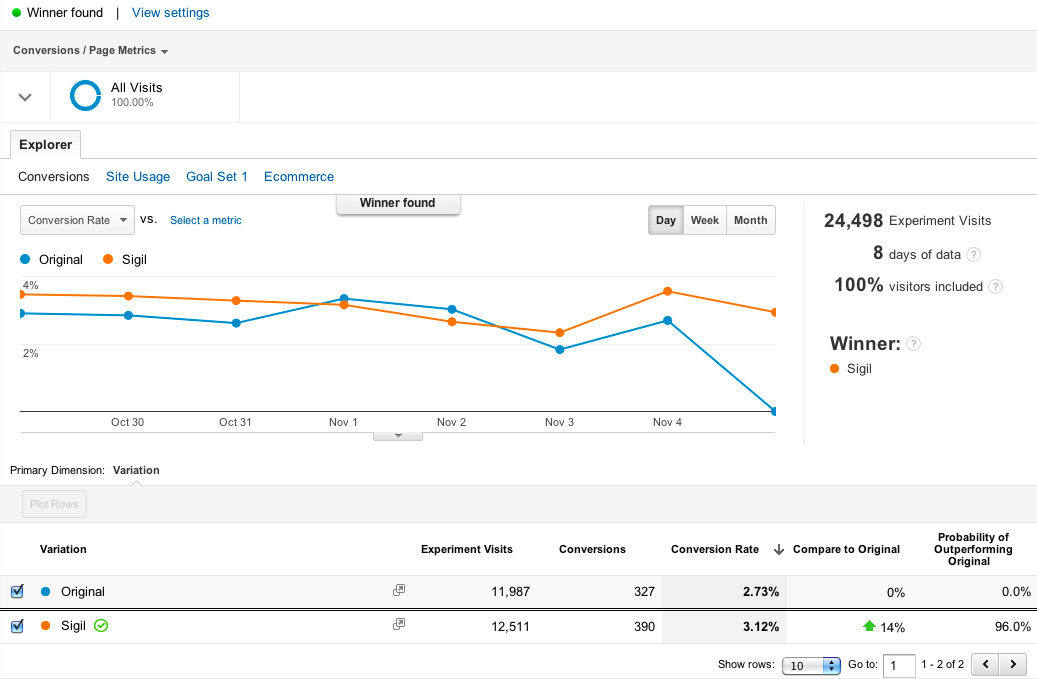Open the Conversion Rate metric dropdown
This screenshot has width=1037, height=679.
pos(77,220)
